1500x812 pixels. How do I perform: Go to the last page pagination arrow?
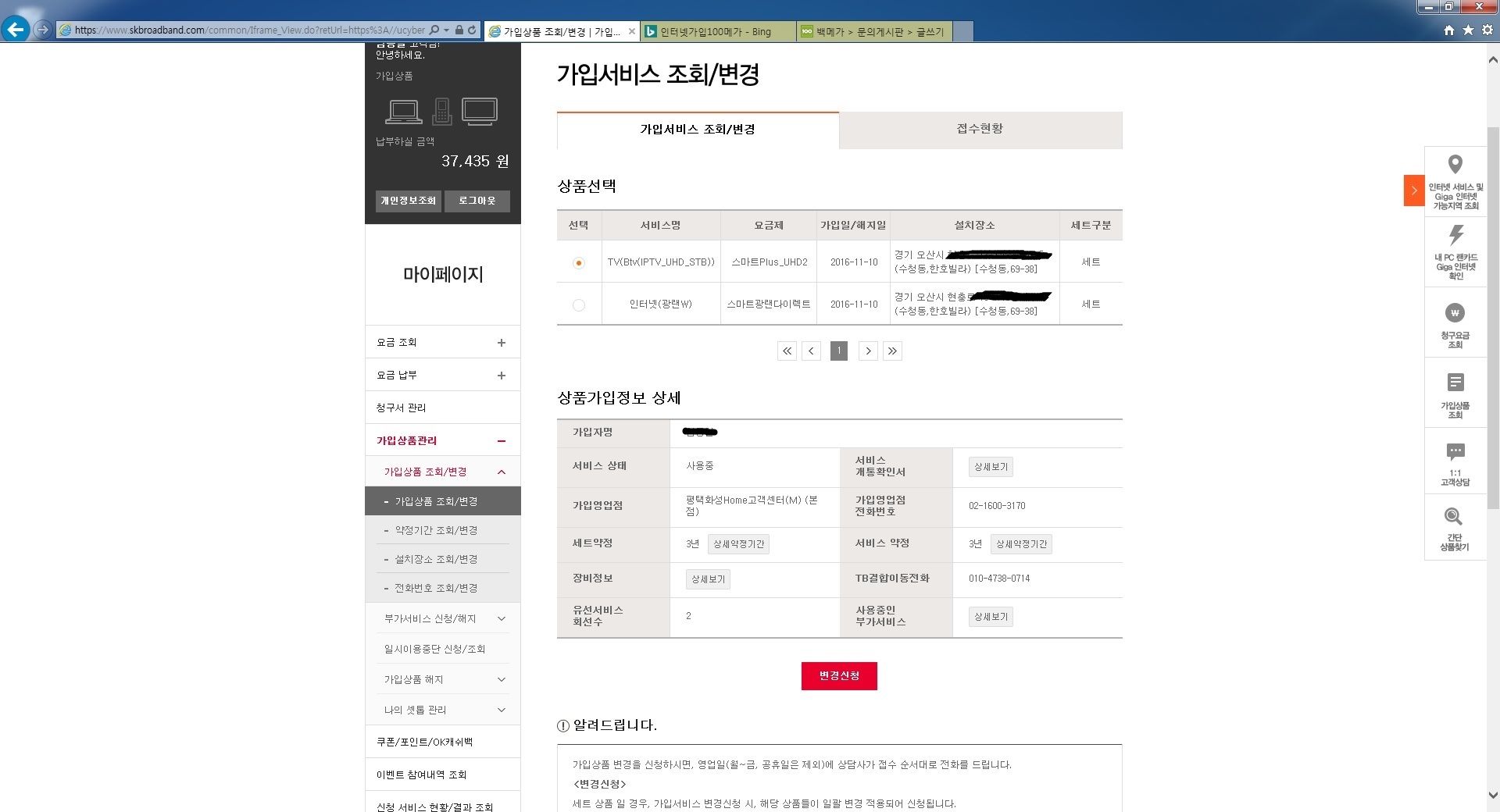892,351
